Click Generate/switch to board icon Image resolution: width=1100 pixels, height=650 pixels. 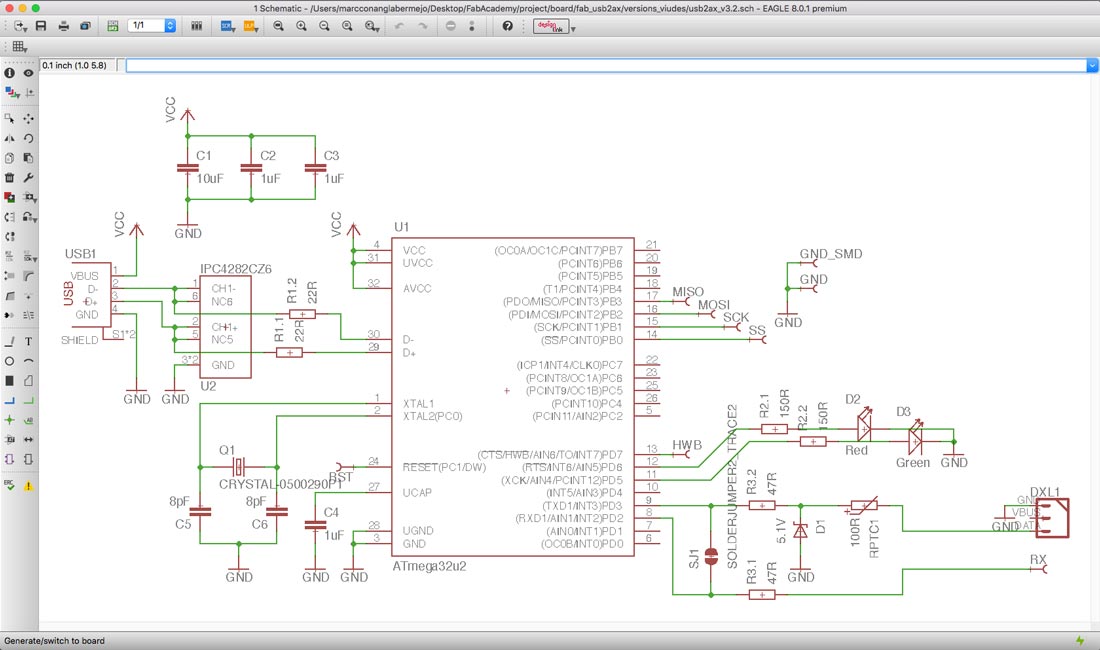112,26
